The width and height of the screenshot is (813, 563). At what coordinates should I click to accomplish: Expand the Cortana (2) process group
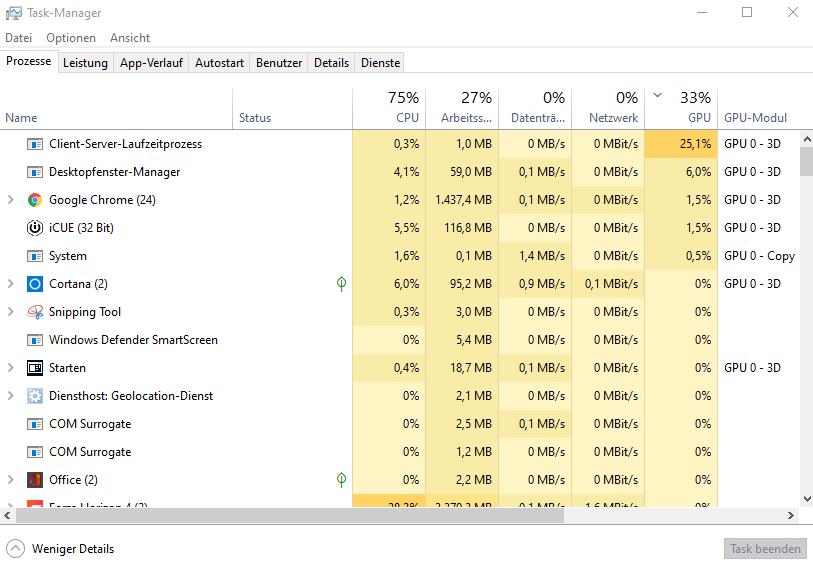coord(10,284)
